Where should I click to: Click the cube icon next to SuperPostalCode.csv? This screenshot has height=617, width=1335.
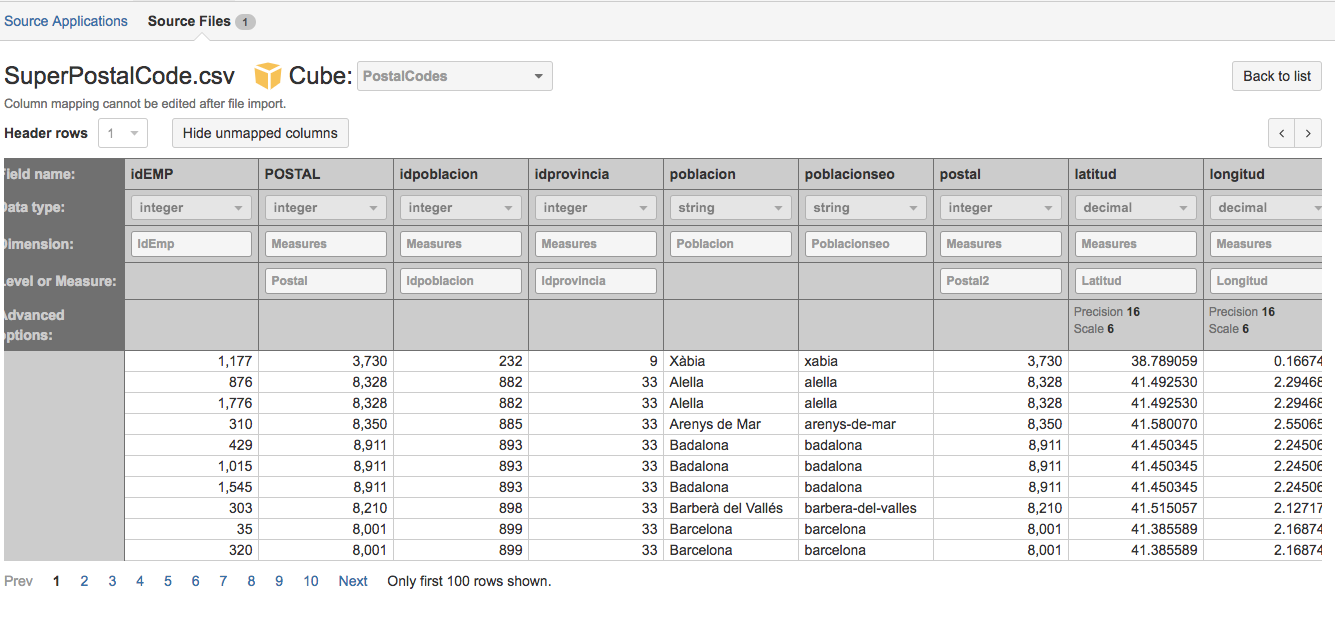tap(267, 75)
